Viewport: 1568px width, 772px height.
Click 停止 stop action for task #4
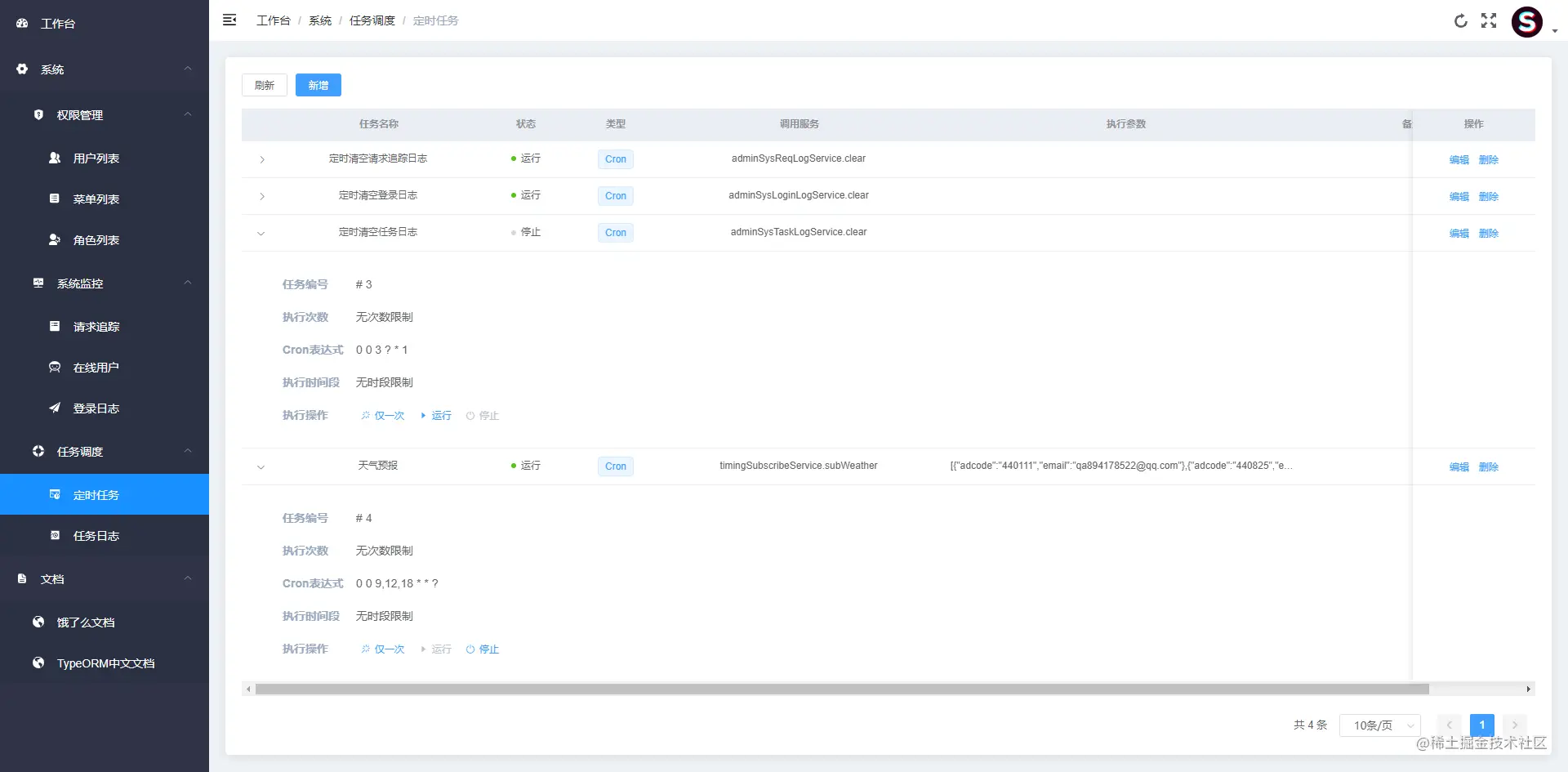[x=483, y=649]
